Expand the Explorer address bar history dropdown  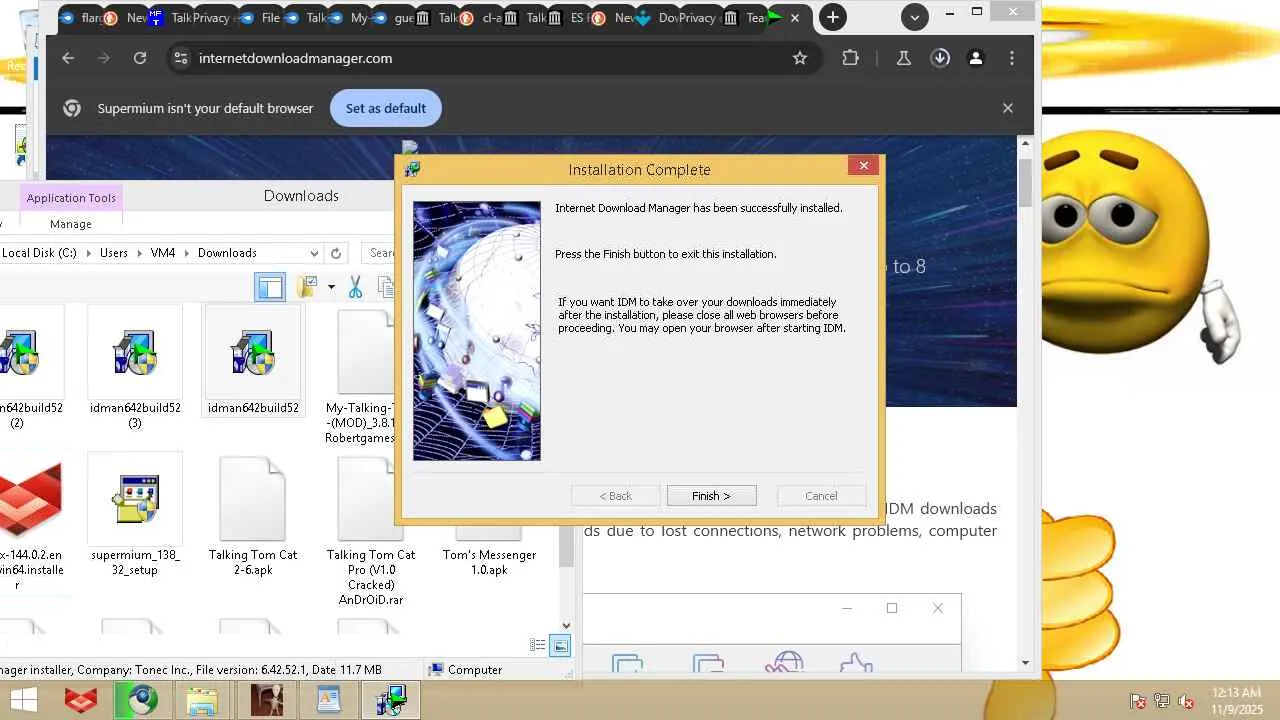point(314,254)
